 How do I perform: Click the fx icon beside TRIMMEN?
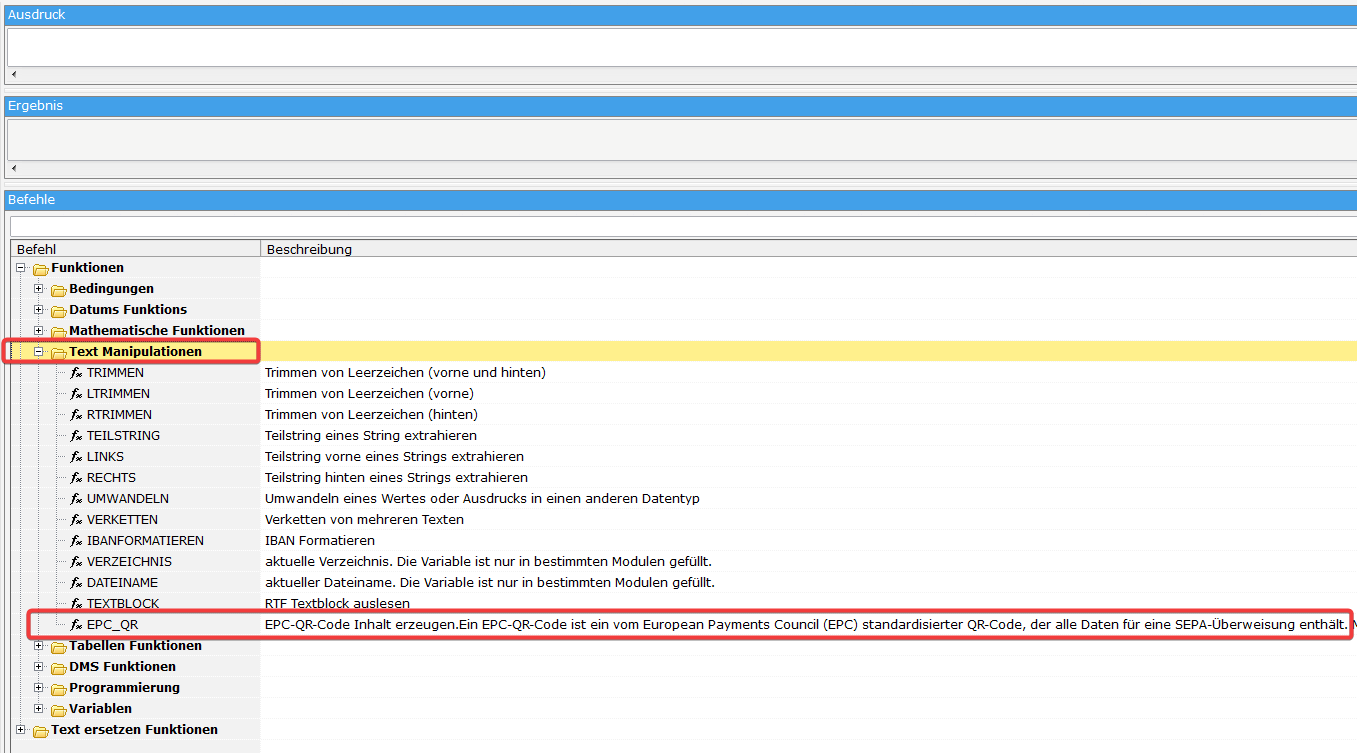pyautogui.click(x=76, y=373)
